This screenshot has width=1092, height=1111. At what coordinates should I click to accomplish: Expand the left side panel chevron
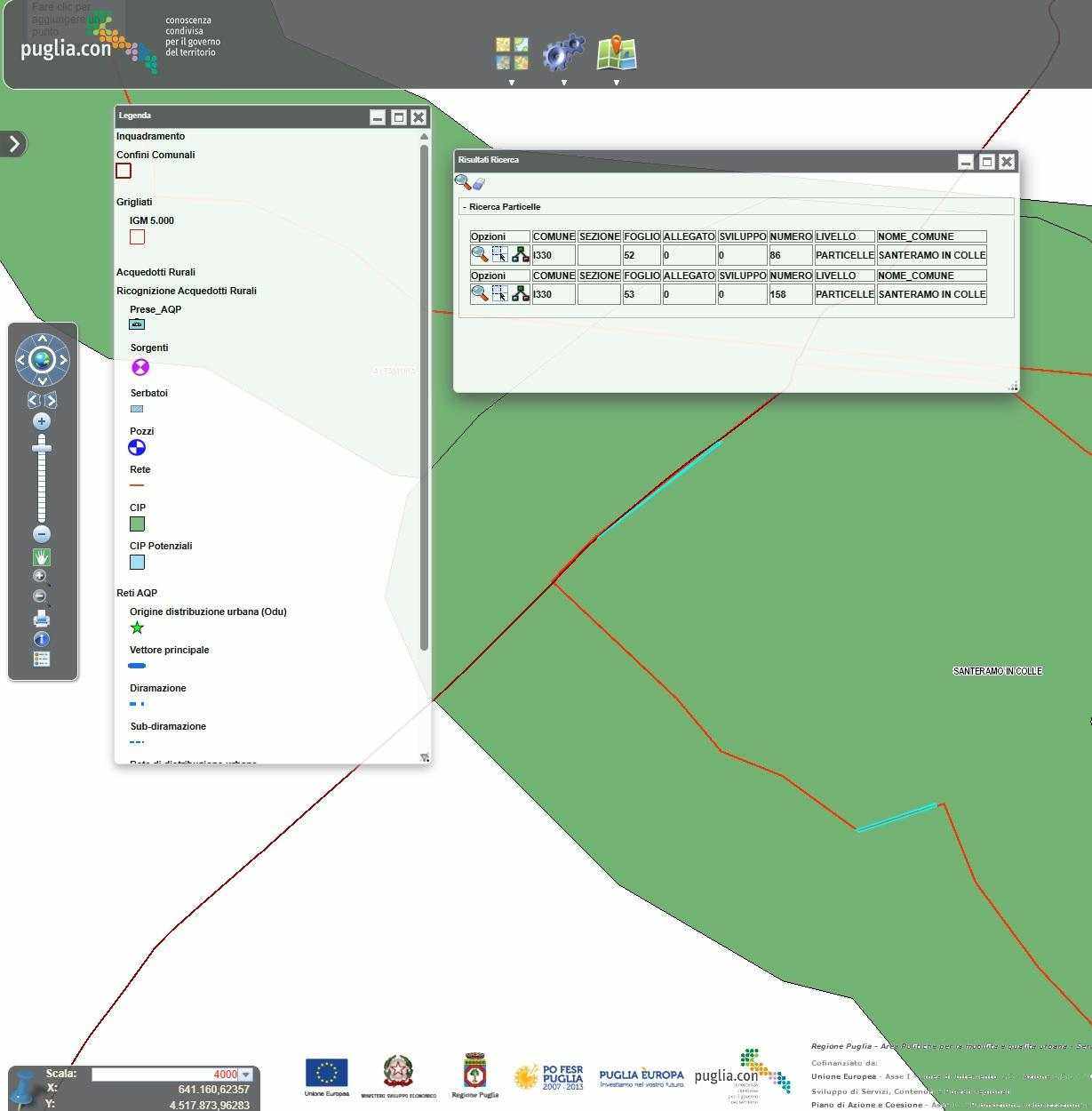(14, 144)
